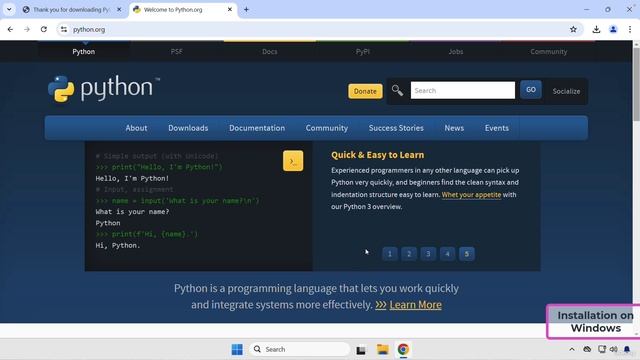Open the notification bell icon

click(x=627, y=349)
